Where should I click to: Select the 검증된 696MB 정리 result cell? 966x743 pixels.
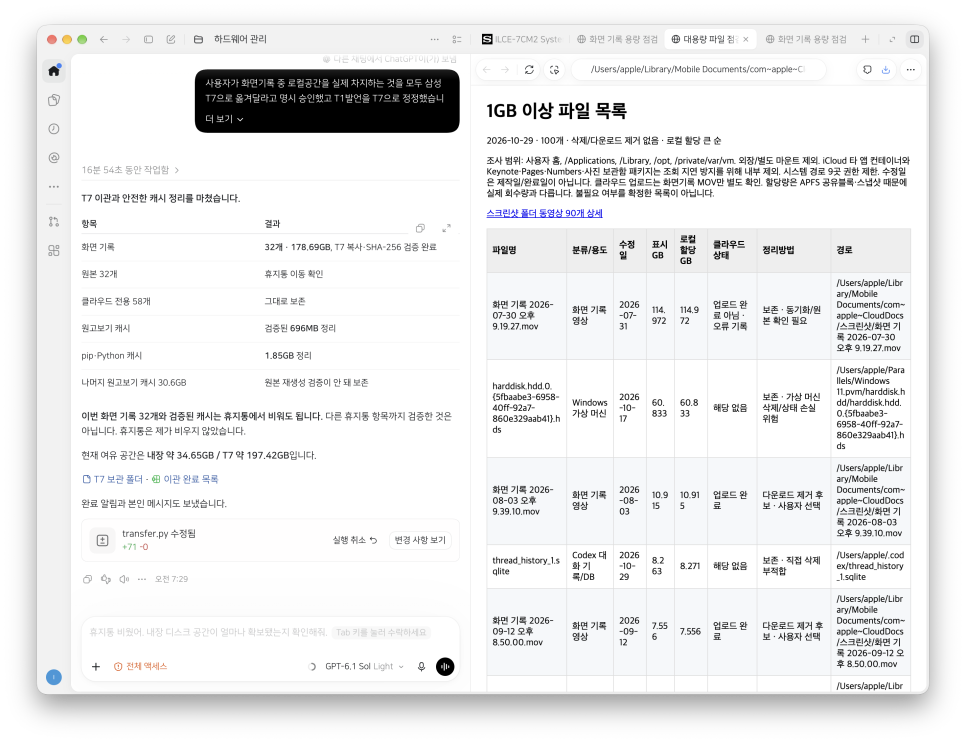tap(300, 328)
